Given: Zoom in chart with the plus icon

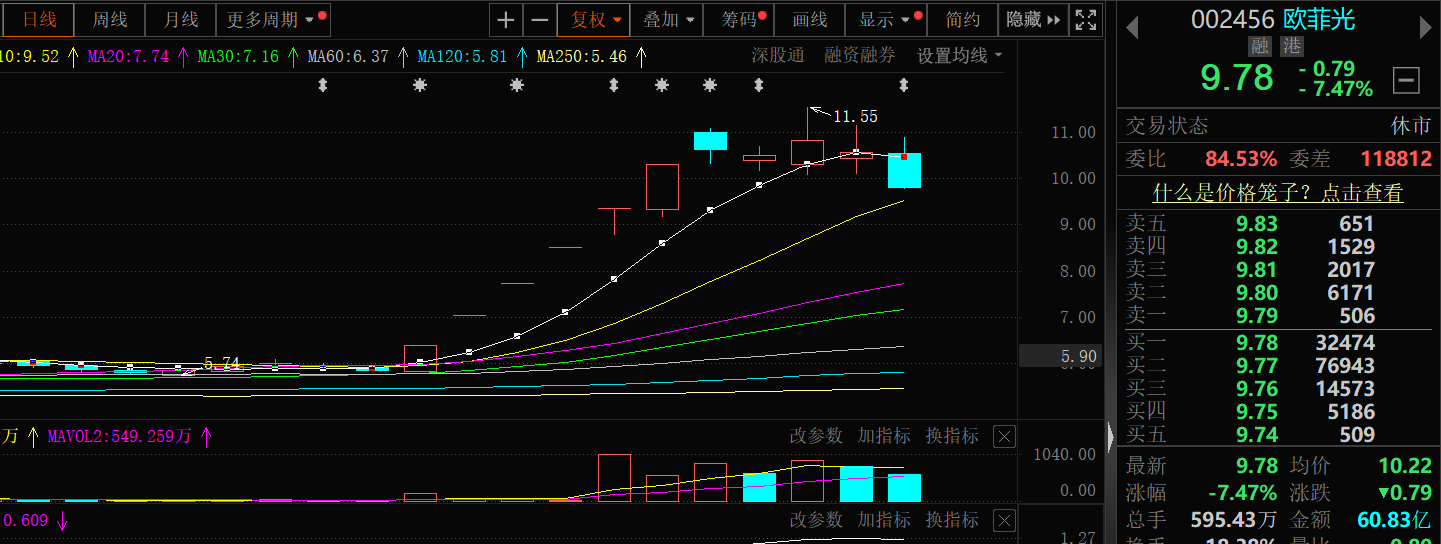Looking at the screenshot, I should (x=507, y=20).
